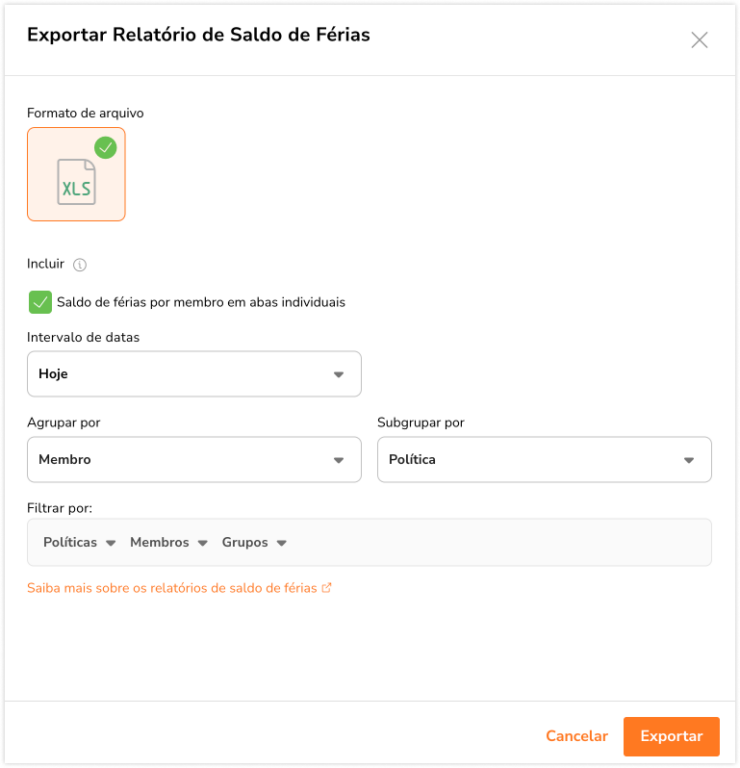
Task: Click the arrow in Política subgroup field
Action: tap(689, 461)
